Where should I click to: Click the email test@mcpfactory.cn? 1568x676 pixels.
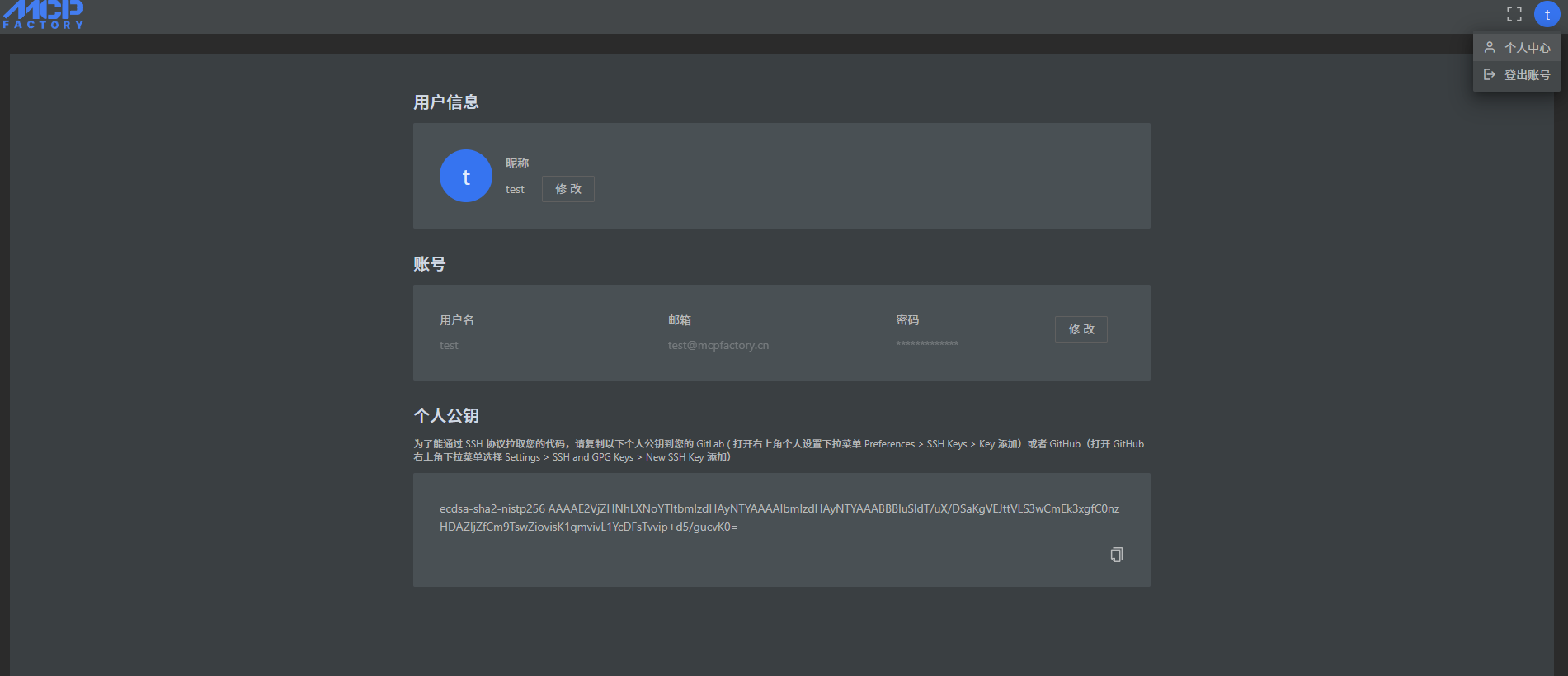pyautogui.click(x=718, y=345)
